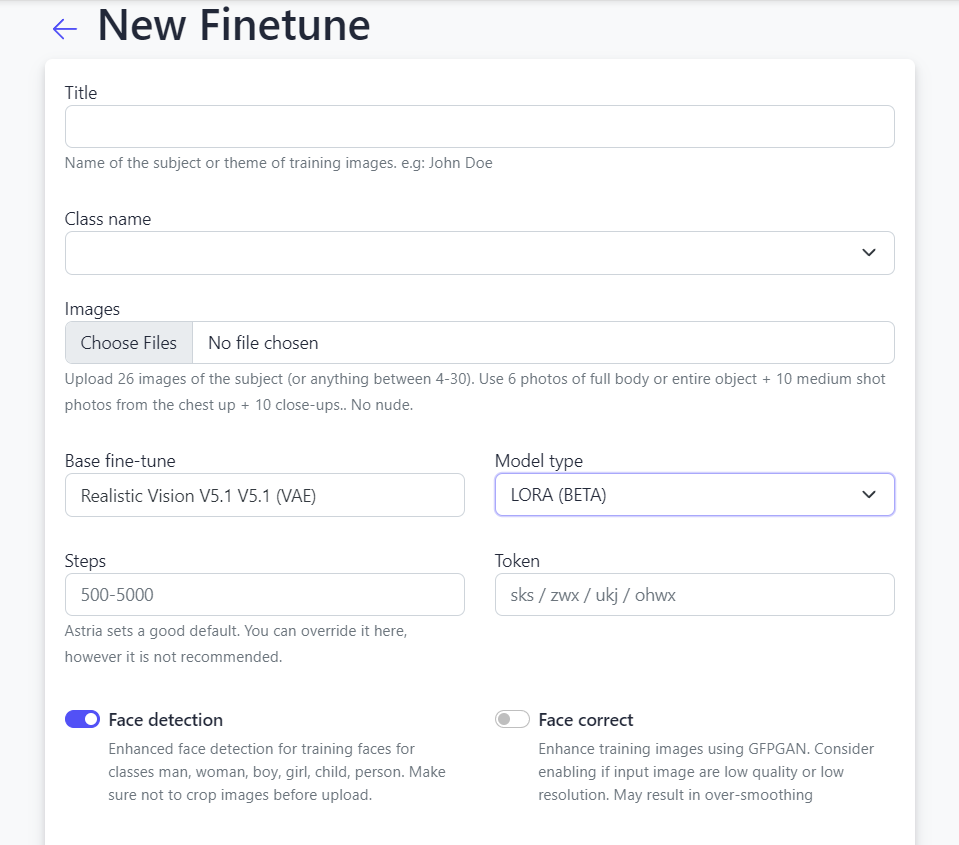Click the back arrow beside New Finetune
959x845 pixels.
65,29
